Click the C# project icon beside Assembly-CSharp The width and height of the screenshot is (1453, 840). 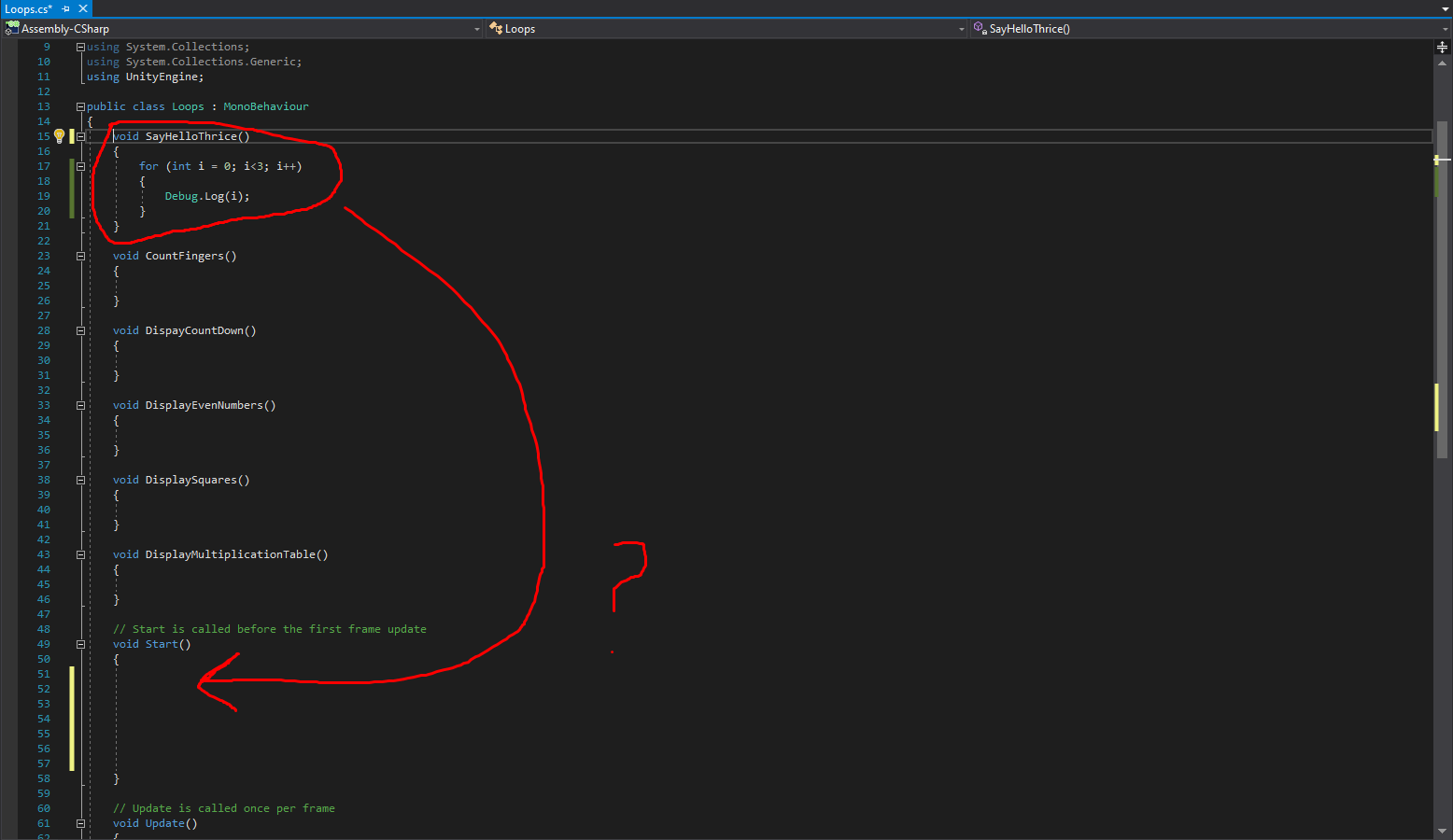coord(11,28)
